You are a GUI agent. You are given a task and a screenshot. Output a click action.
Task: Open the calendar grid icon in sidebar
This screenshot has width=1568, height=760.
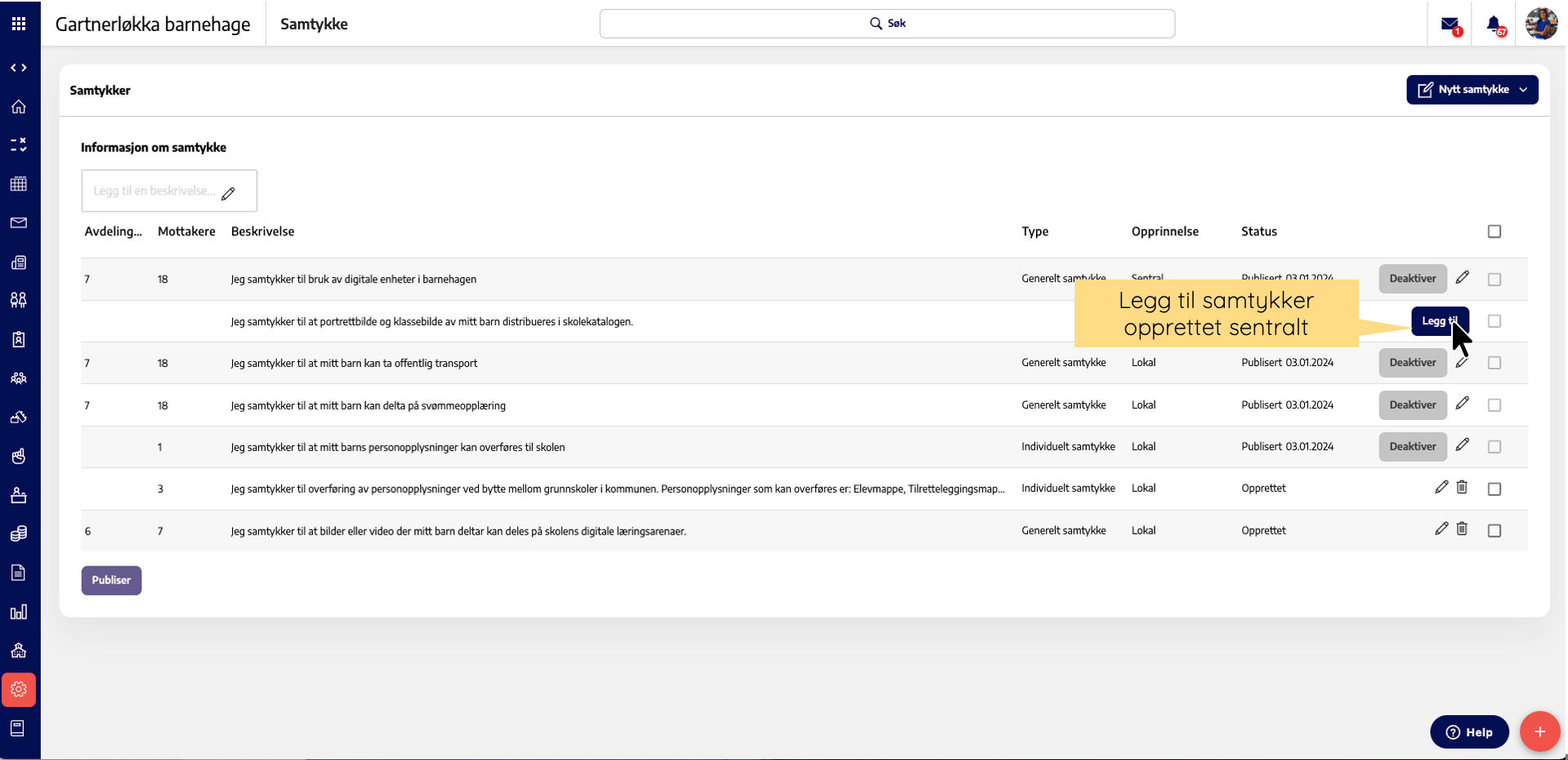pyautogui.click(x=19, y=184)
